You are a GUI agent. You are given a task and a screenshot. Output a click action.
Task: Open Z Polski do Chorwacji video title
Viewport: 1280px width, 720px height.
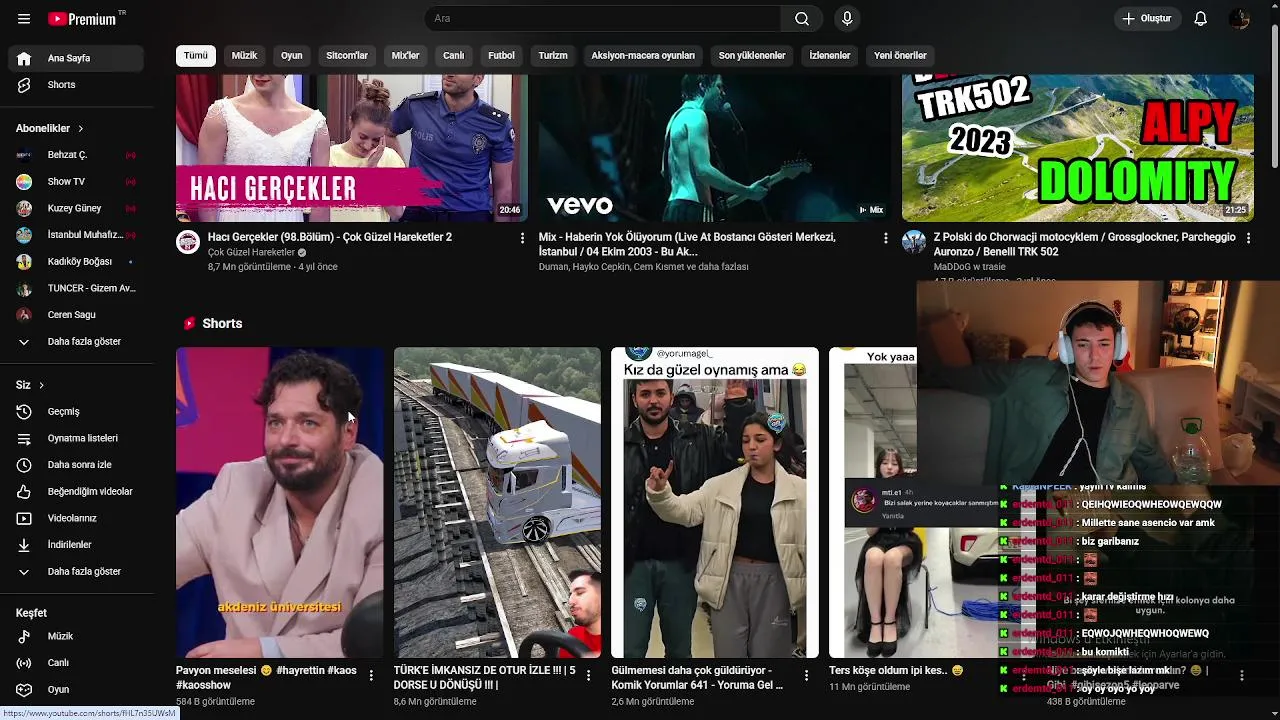1084,244
